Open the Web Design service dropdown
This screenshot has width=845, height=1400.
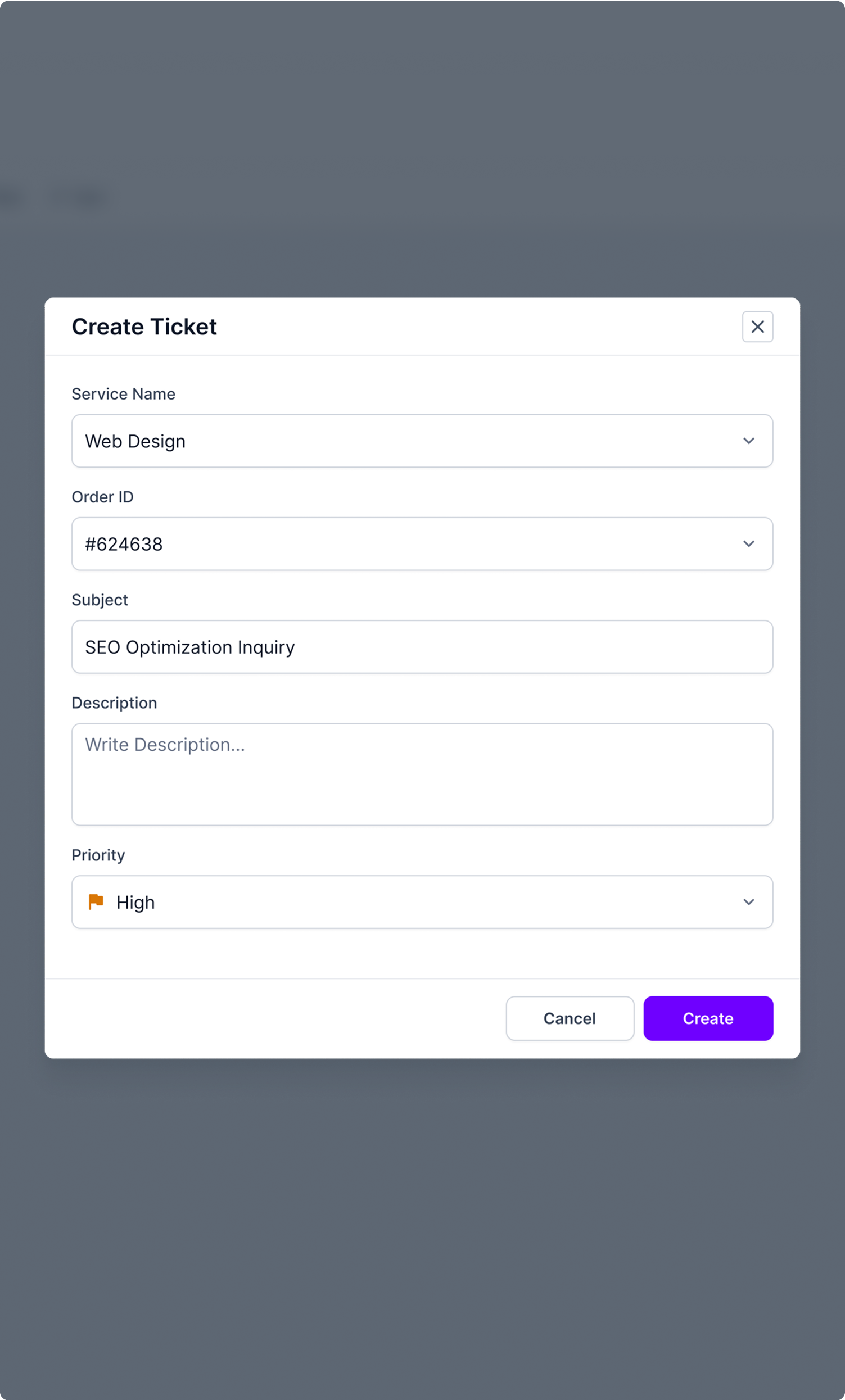click(422, 441)
